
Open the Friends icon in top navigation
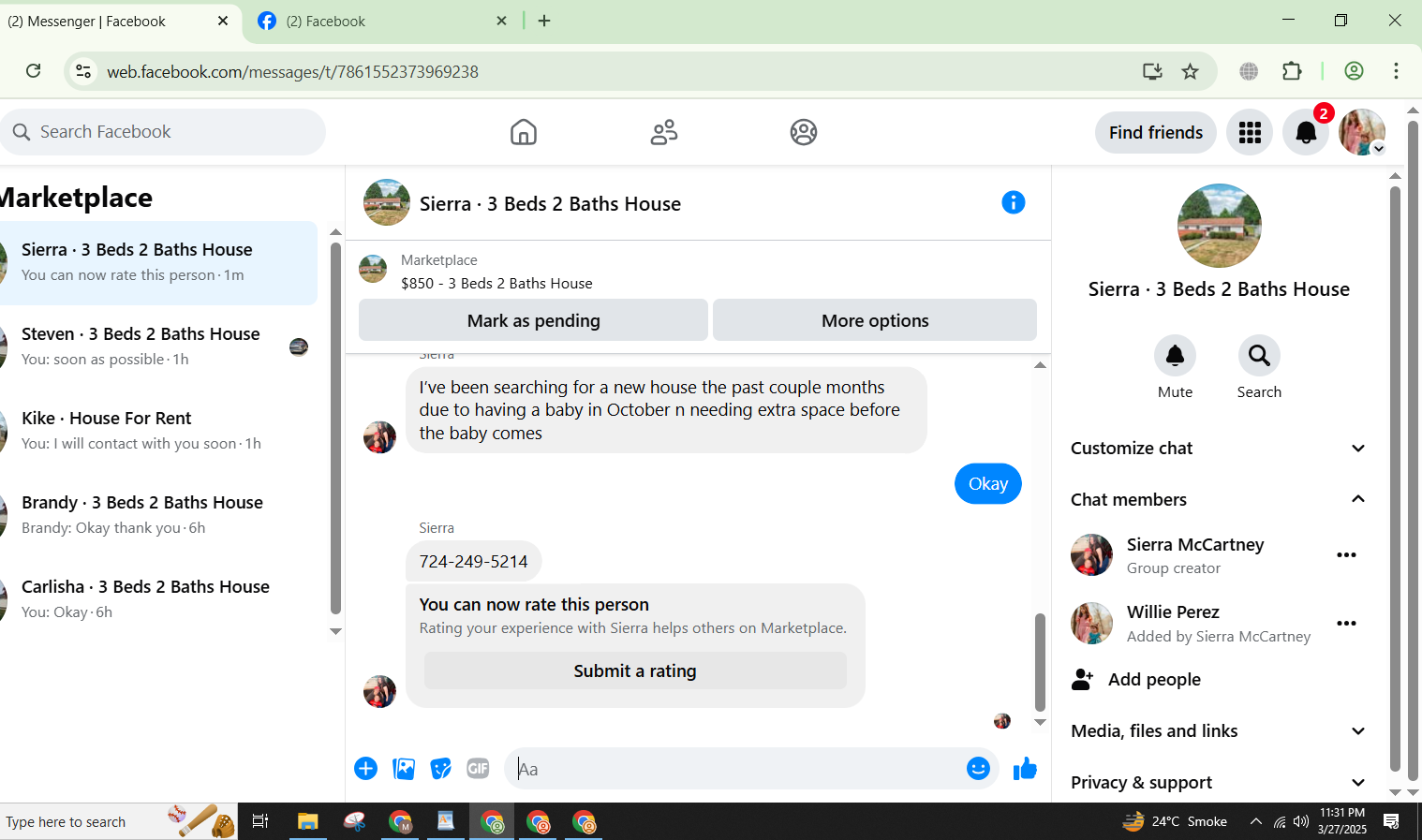click(x=664, y=132)
